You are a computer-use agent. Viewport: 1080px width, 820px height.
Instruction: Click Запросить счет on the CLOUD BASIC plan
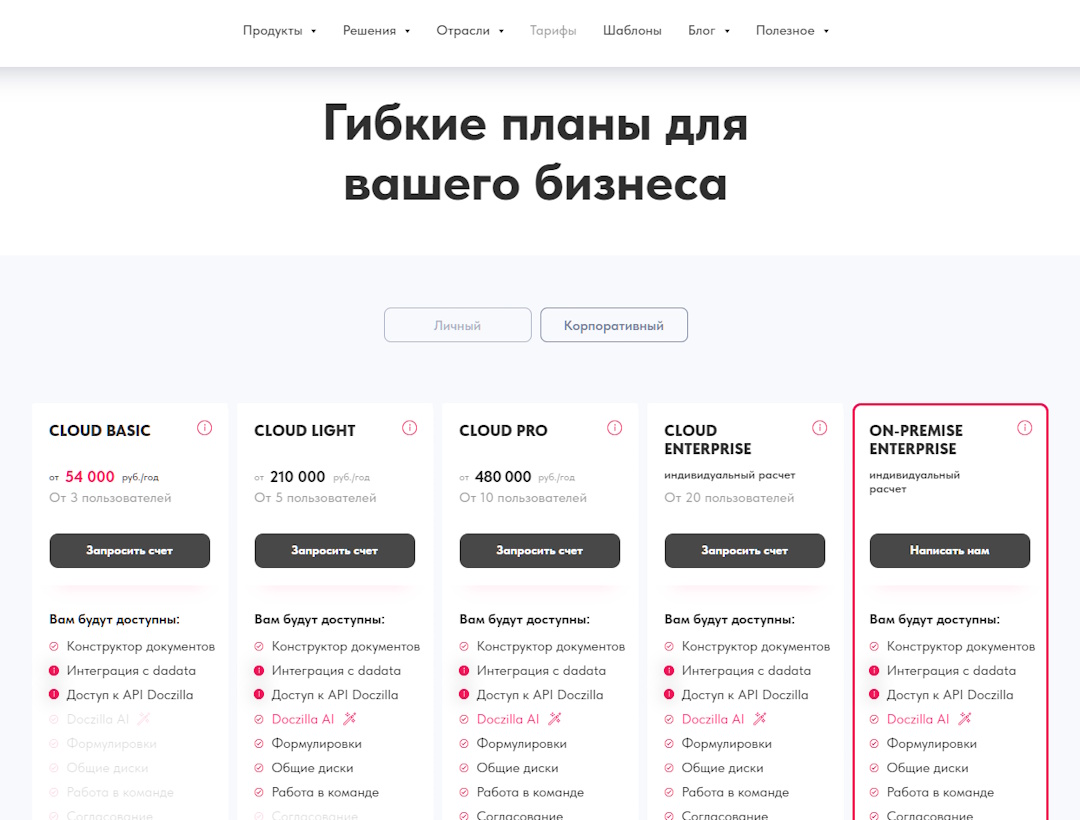129,550
